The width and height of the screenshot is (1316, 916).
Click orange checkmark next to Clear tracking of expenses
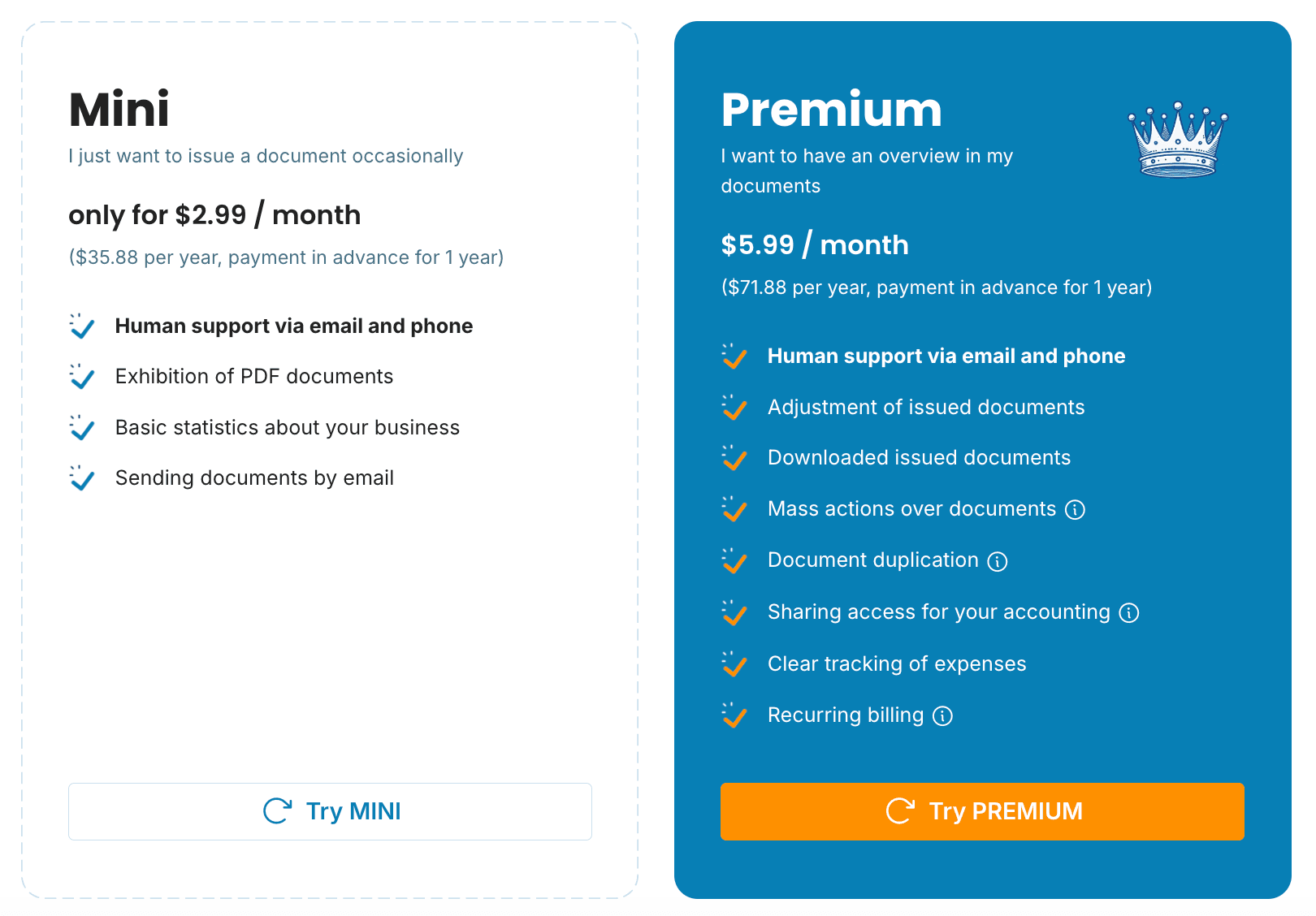tap(734, 663)
